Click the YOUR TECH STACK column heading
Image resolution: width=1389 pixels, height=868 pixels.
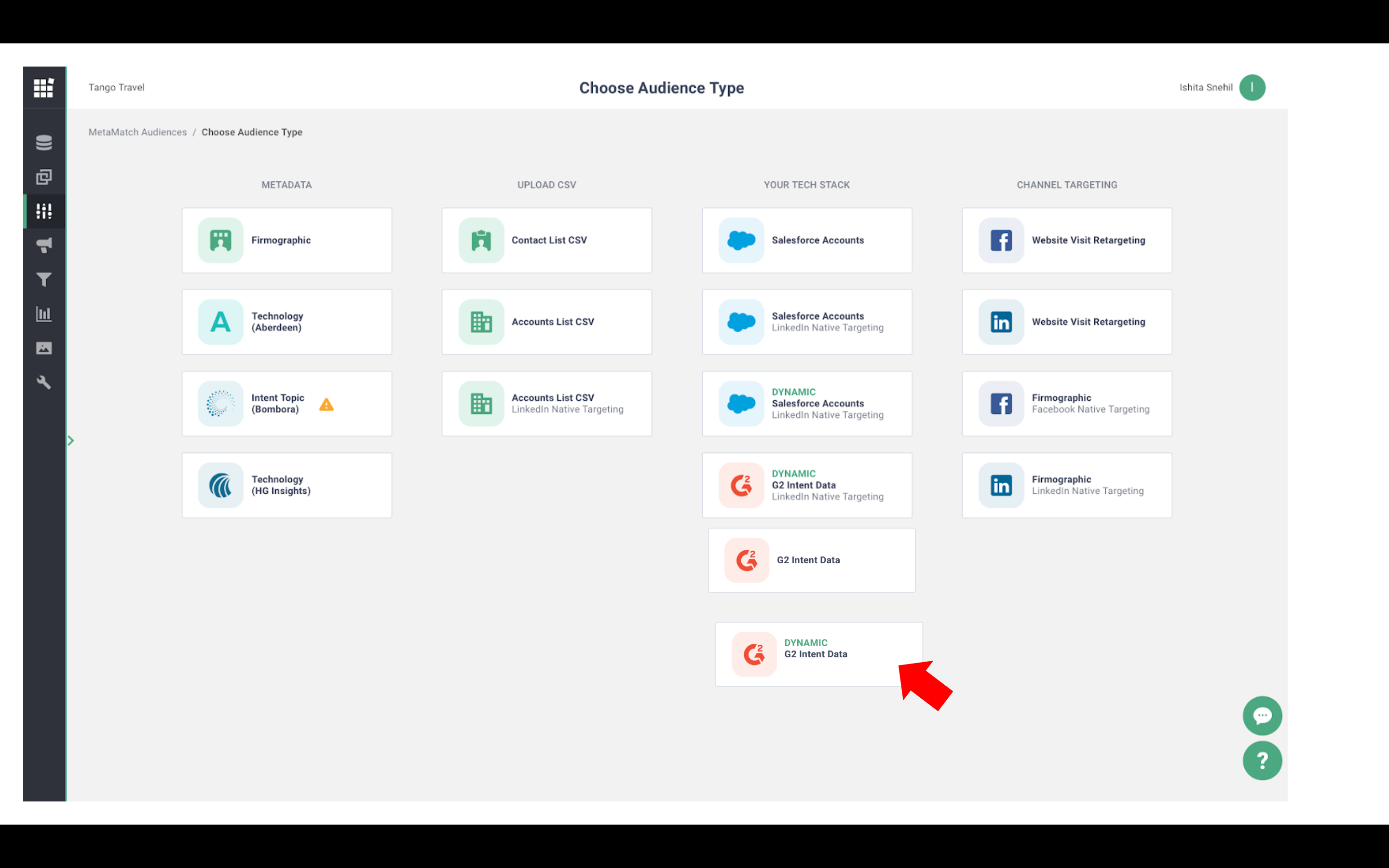pyautogui.click(x=807, y=185)
